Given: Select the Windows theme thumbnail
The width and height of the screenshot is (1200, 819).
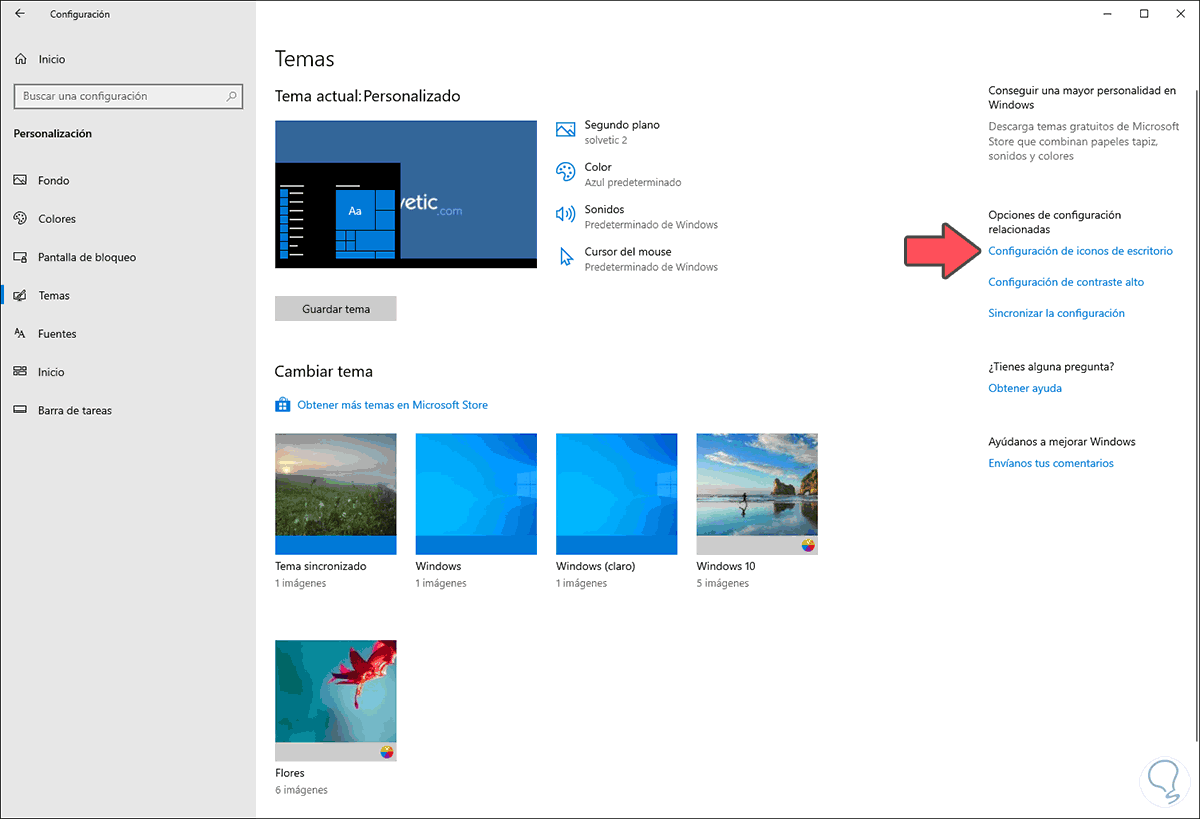Looking at the screenshot, I should tap(476, 494).
